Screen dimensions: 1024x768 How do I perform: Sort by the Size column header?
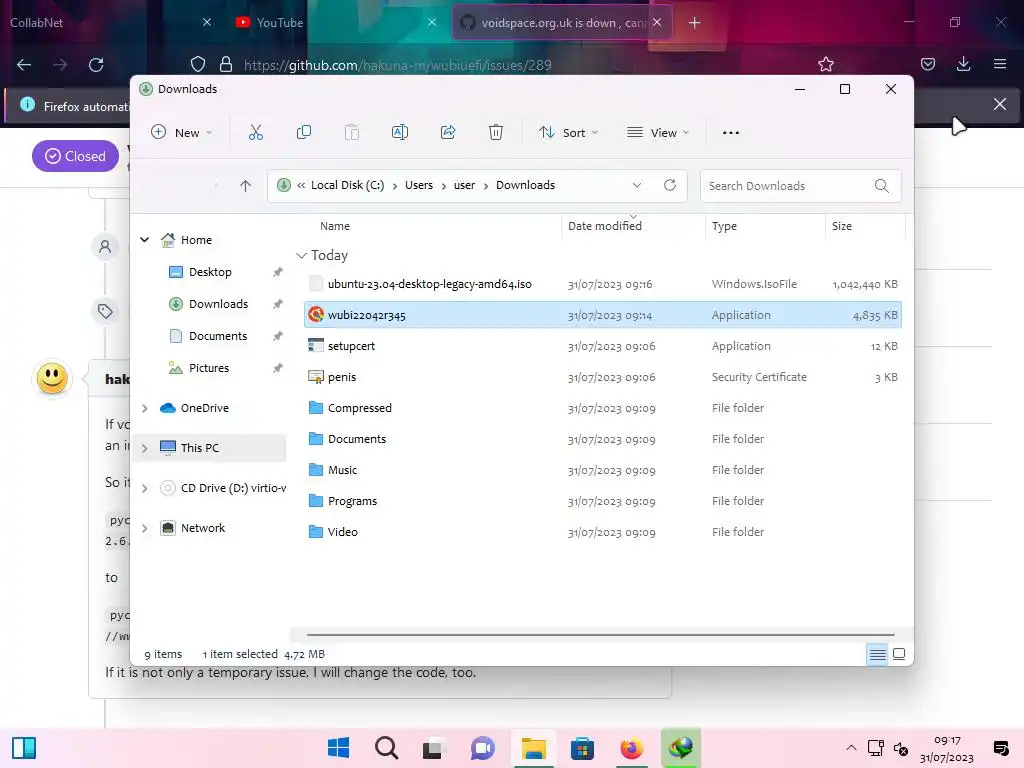tap(842, 226)
